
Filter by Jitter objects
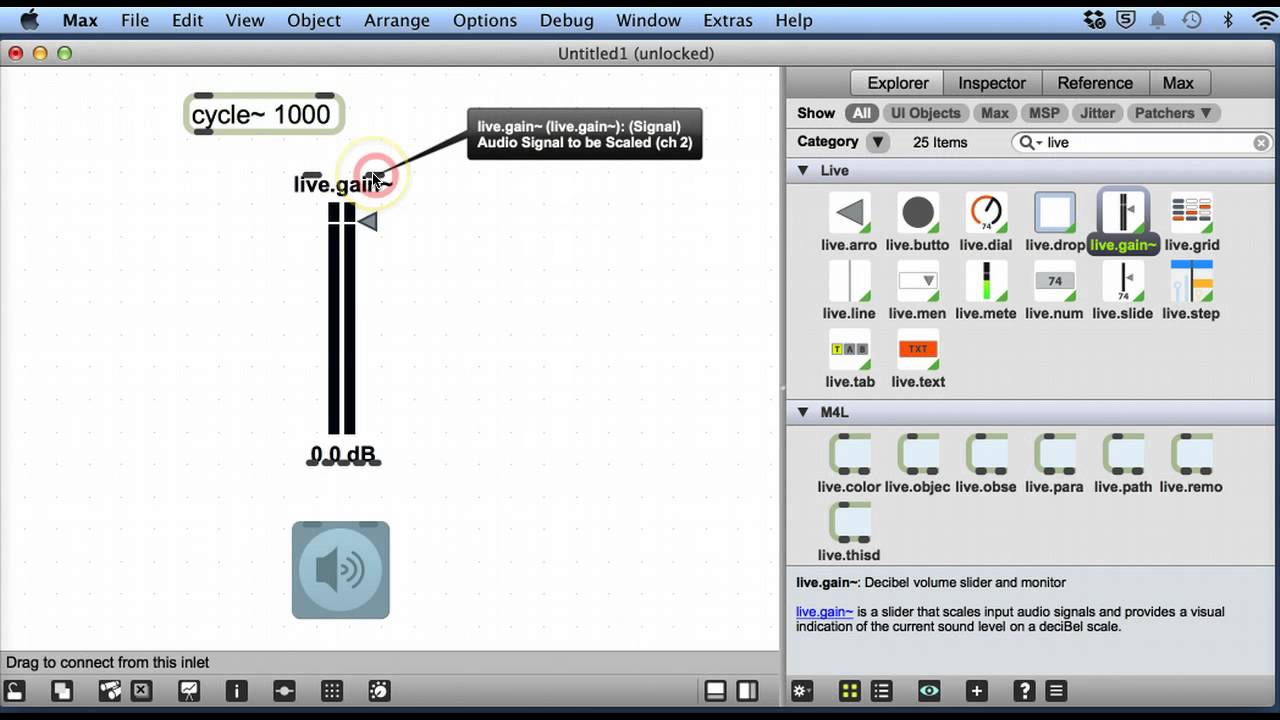(x=1097, y=113)
